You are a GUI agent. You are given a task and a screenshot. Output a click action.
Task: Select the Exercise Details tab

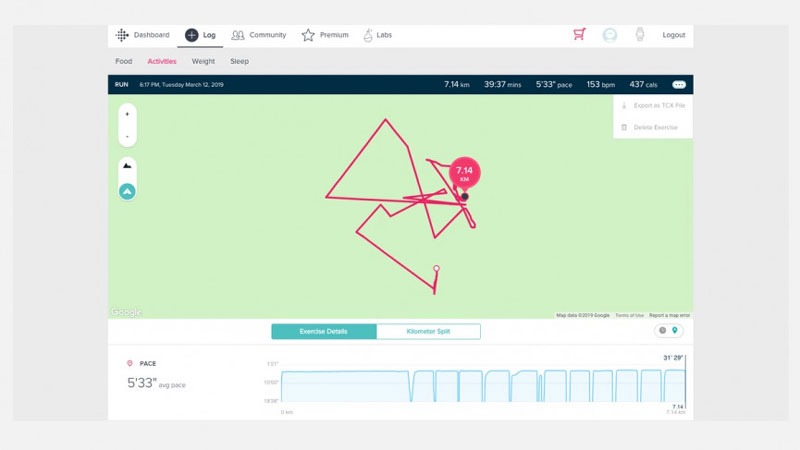pos(323,331)
